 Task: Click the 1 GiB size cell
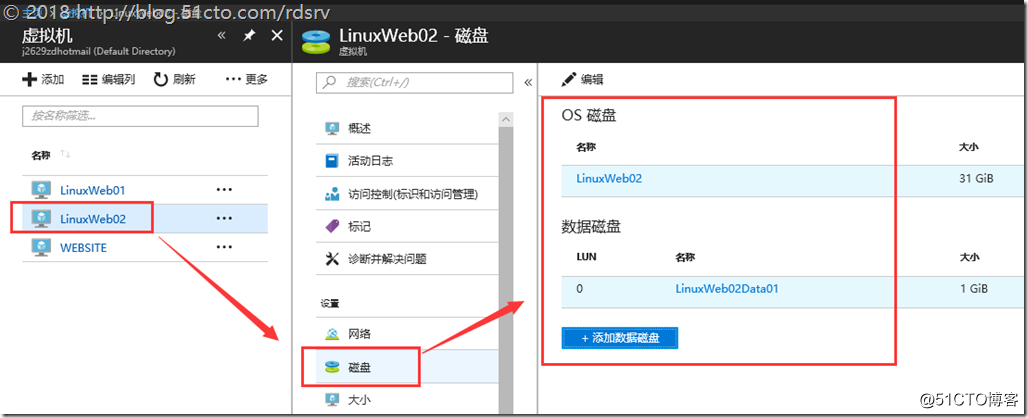[974, 288]
